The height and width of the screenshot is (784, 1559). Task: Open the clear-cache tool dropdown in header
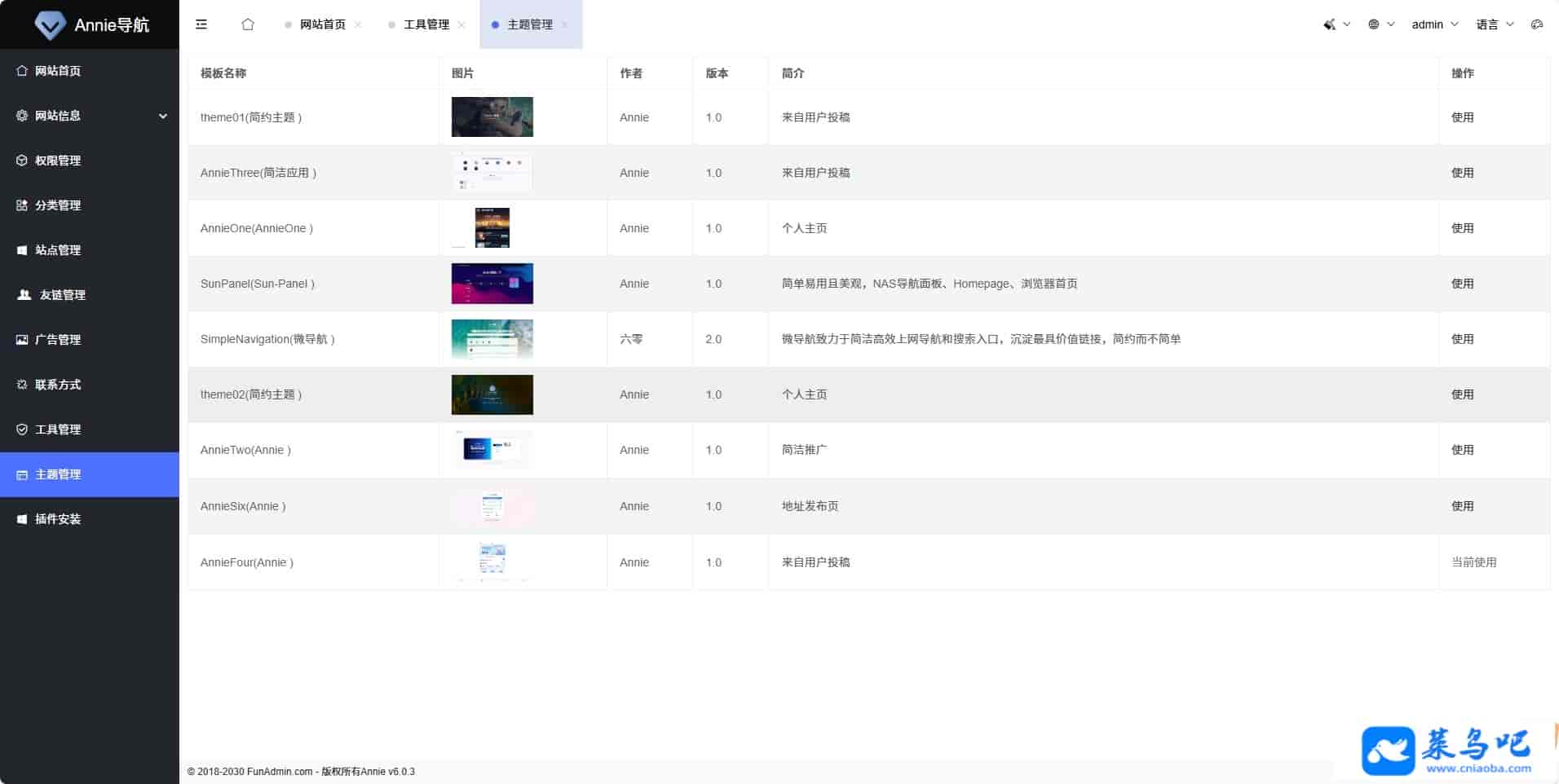tap(1336, 24)
